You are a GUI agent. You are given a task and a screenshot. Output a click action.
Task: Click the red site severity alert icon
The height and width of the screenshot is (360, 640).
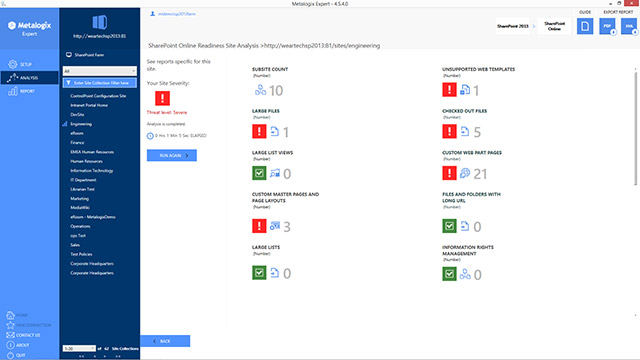pyautogui.click(x=162, y=98)
